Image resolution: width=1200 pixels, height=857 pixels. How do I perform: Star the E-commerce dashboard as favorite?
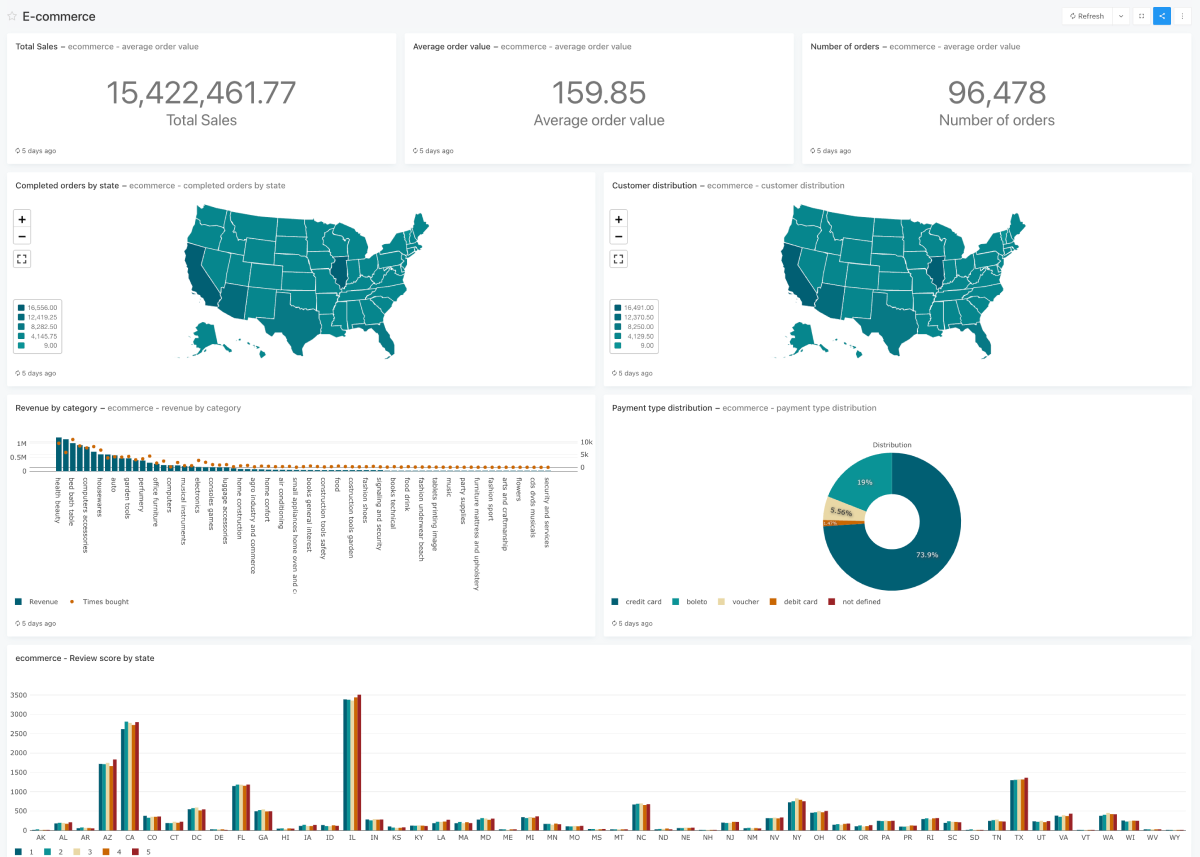click(12, 16)
